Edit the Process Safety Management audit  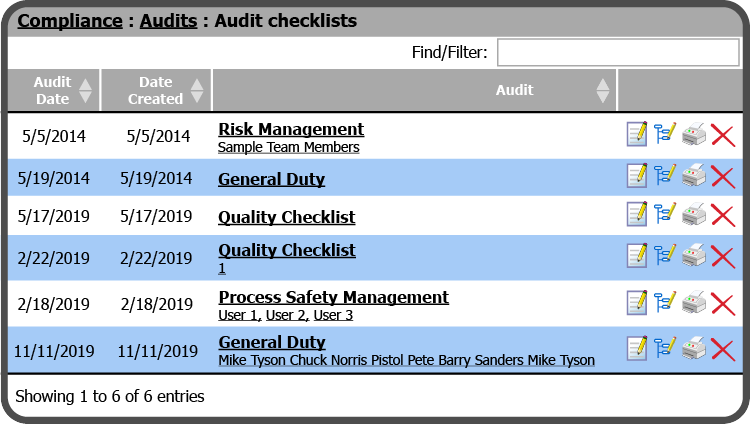pyautogui.click(x=636, y=302)
